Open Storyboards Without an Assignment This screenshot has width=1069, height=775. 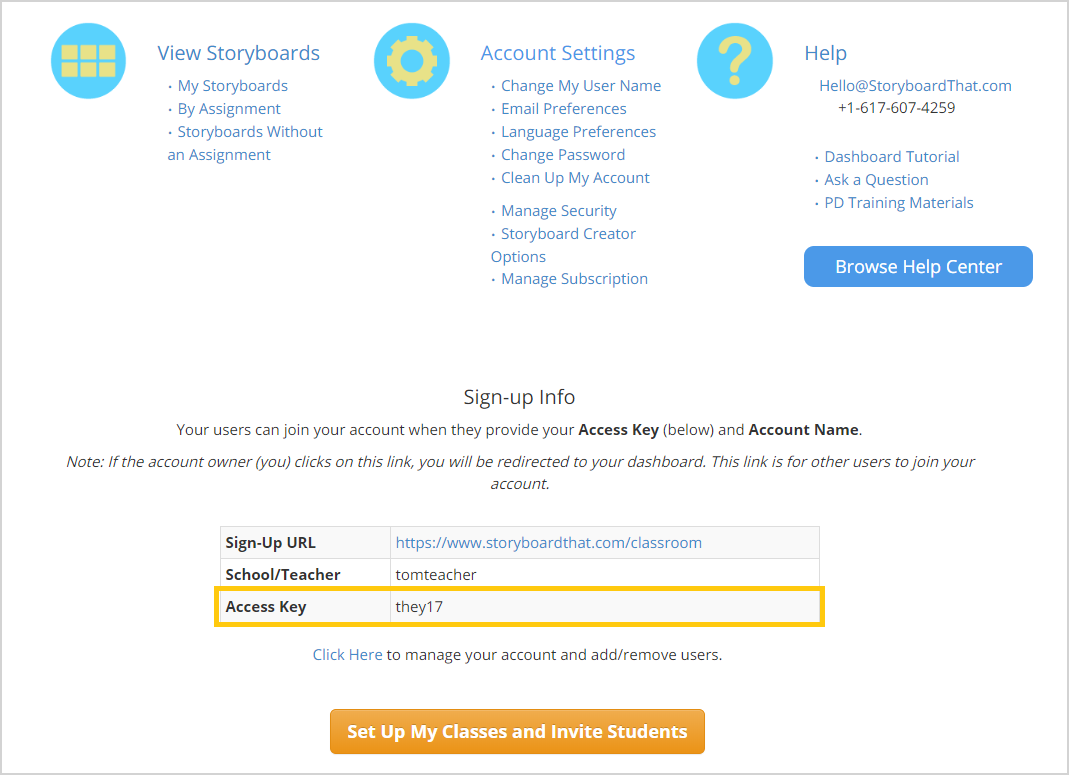tap(245, 143)
